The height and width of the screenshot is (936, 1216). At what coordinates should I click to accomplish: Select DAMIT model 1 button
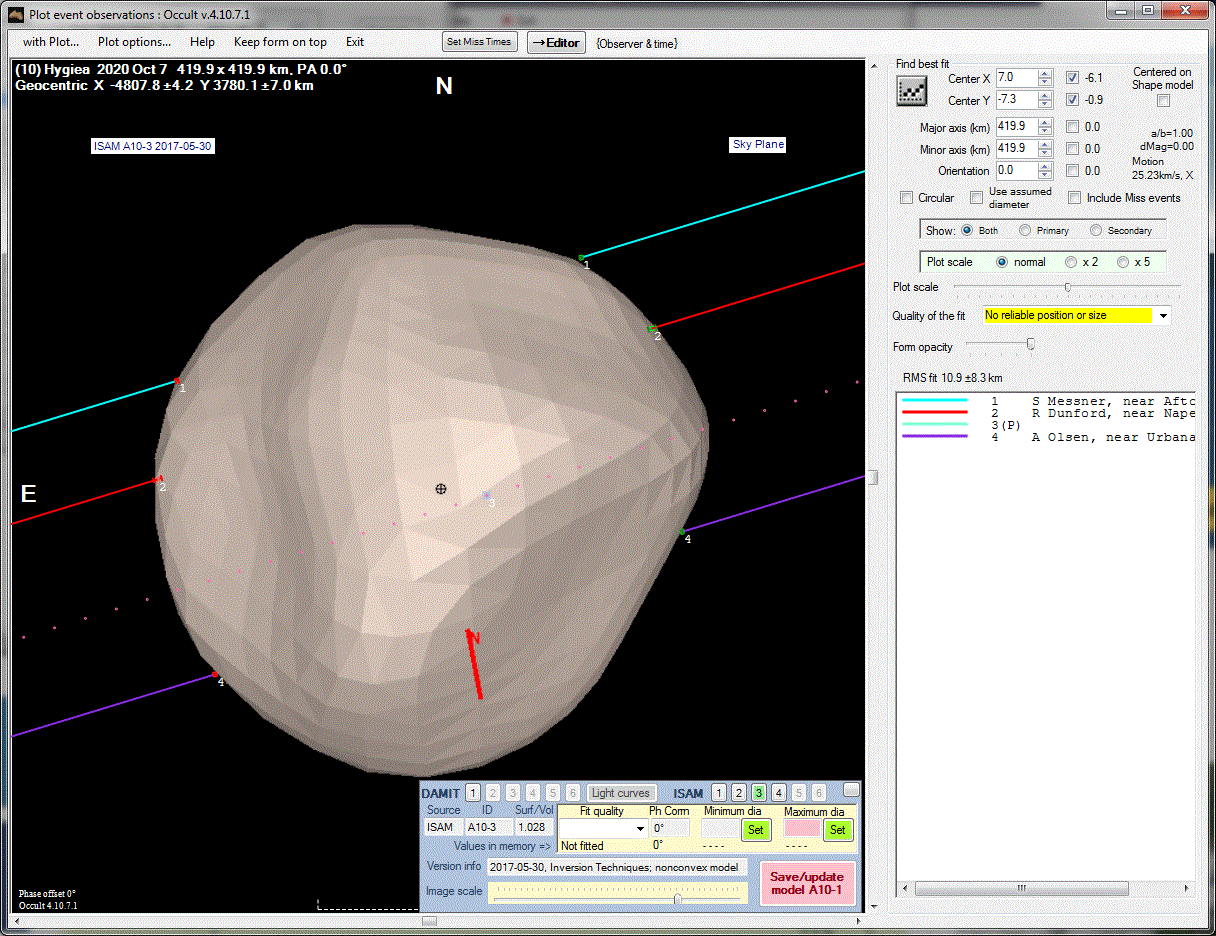[x=473, y=793]
